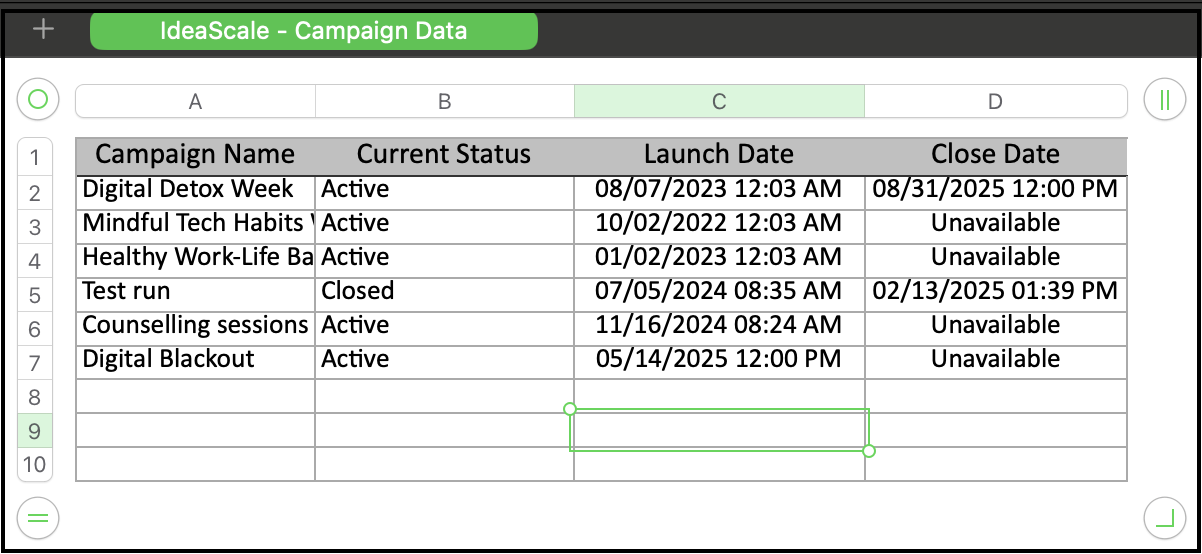Click the top-left selection handle of the selected cell
The width and height of the screenshot is (1202, 554).
pos(570,409)
